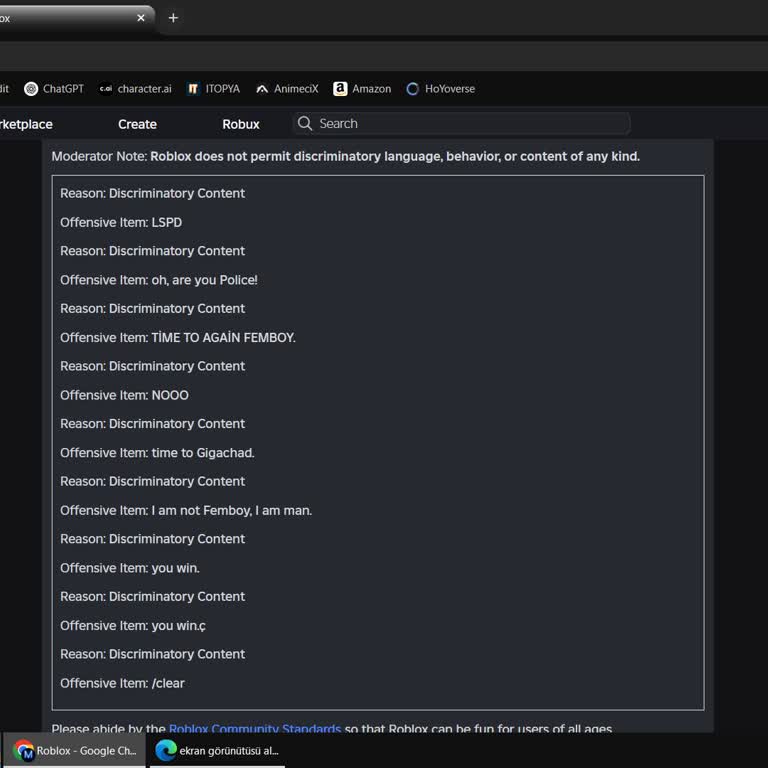Select text 'Offensive Item: time to Gigachad.'
Image resolution: width=768 pixels, height=768 pixels.
(157, 453)
